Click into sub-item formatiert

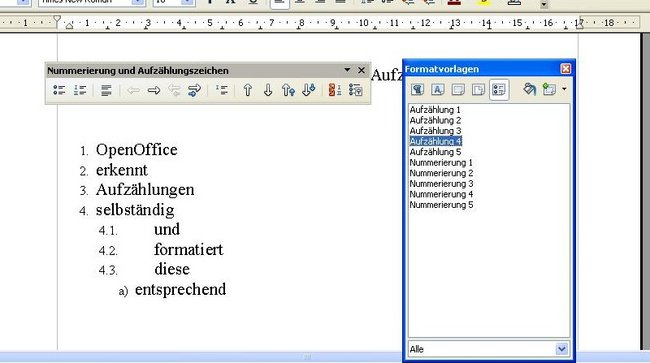pos(189,249)
